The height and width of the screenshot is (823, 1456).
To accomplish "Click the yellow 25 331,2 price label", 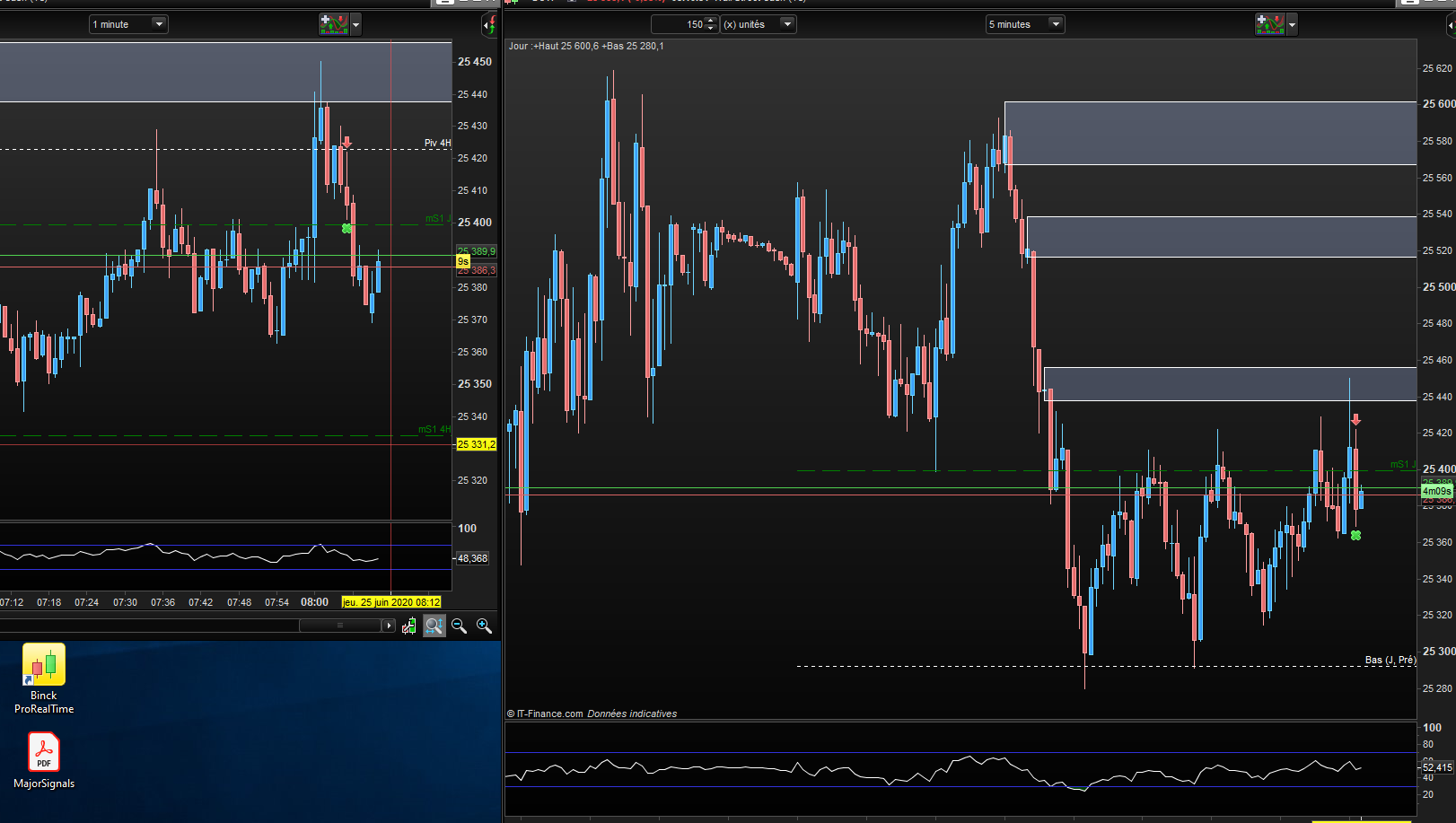I will [476, 444].
